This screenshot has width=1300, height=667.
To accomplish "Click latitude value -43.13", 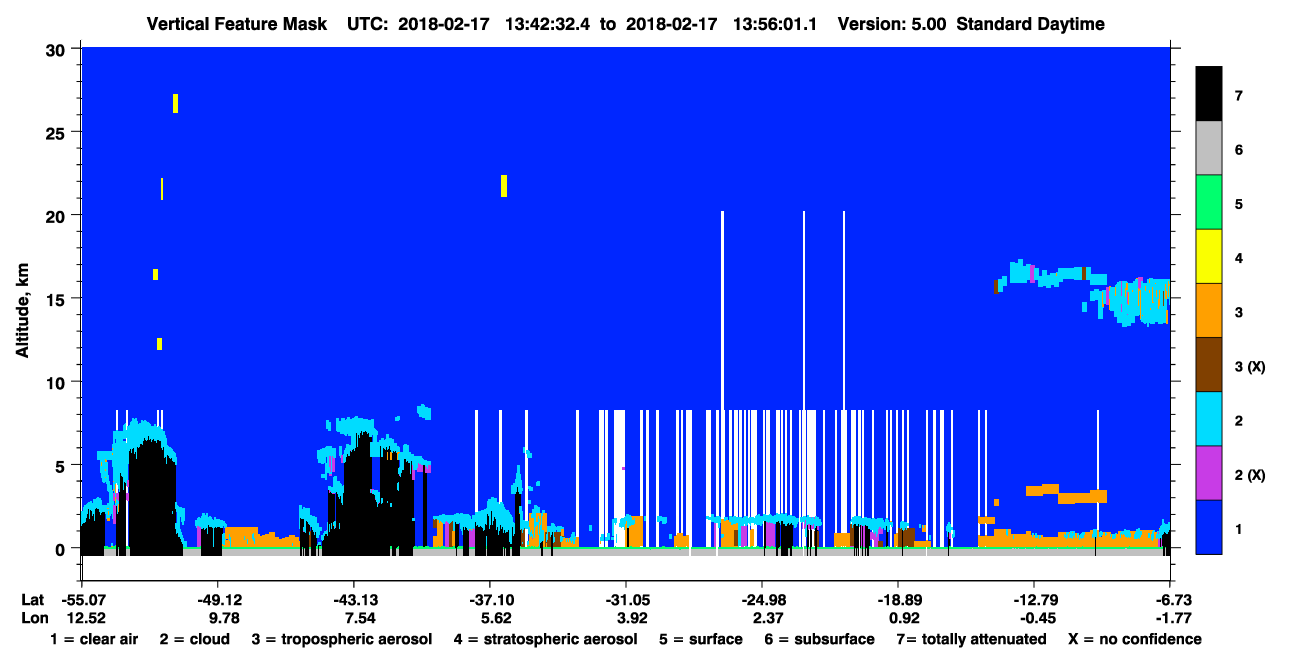I will pos(356,599).
